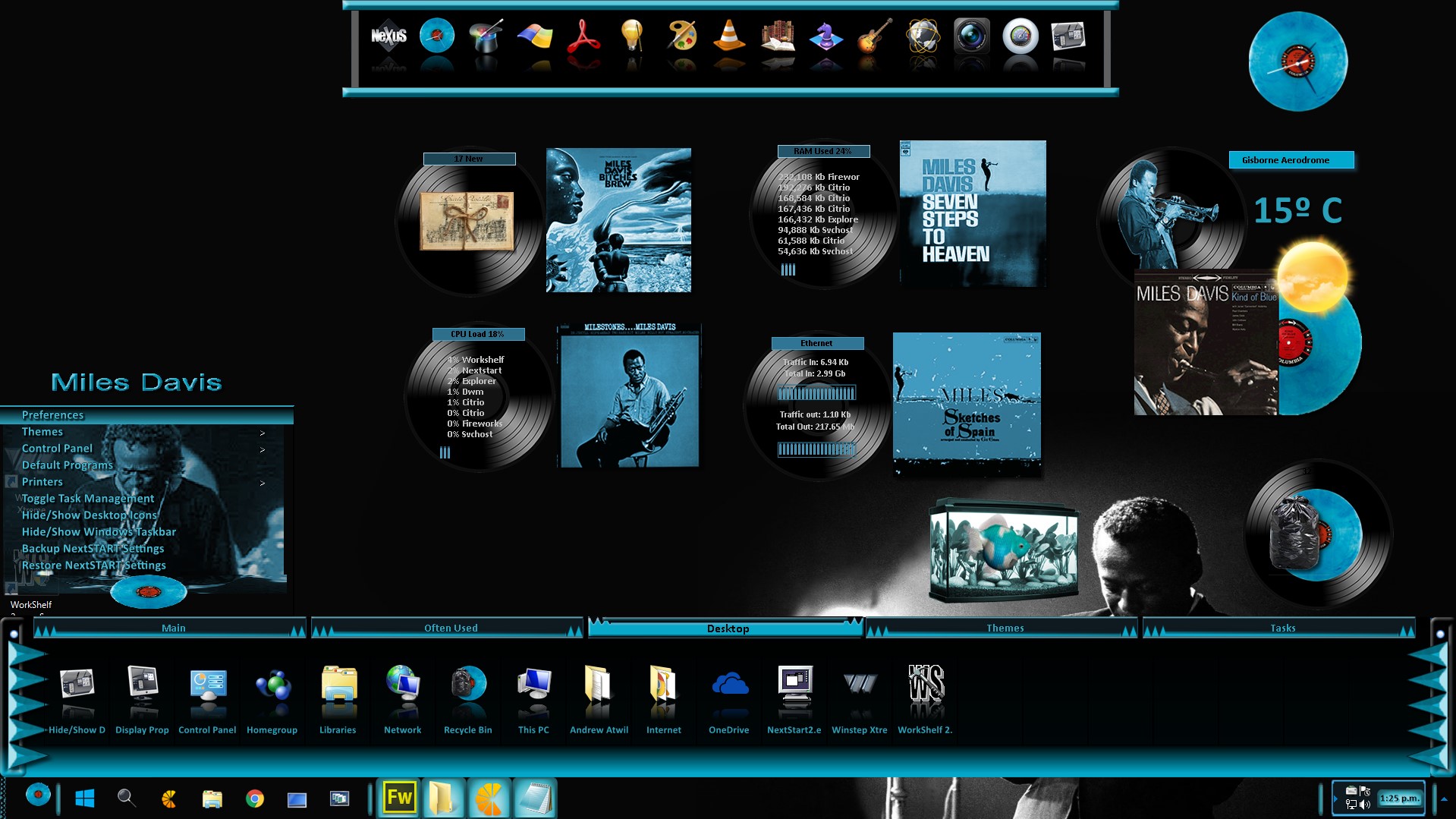This screenshot has height=819, width=1456.
Task: Switch to the Tasks shelf tab
Action: pos(1282,628)
